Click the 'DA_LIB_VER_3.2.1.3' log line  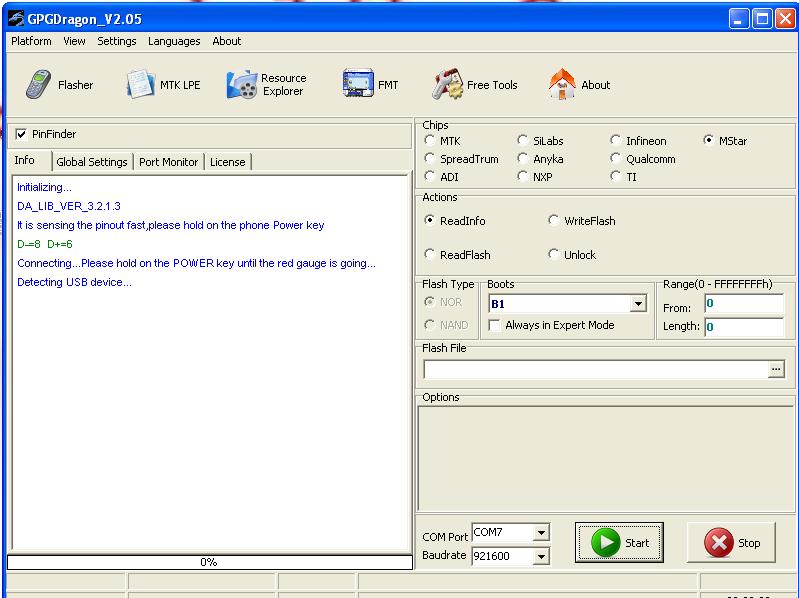tap(69, 206)
